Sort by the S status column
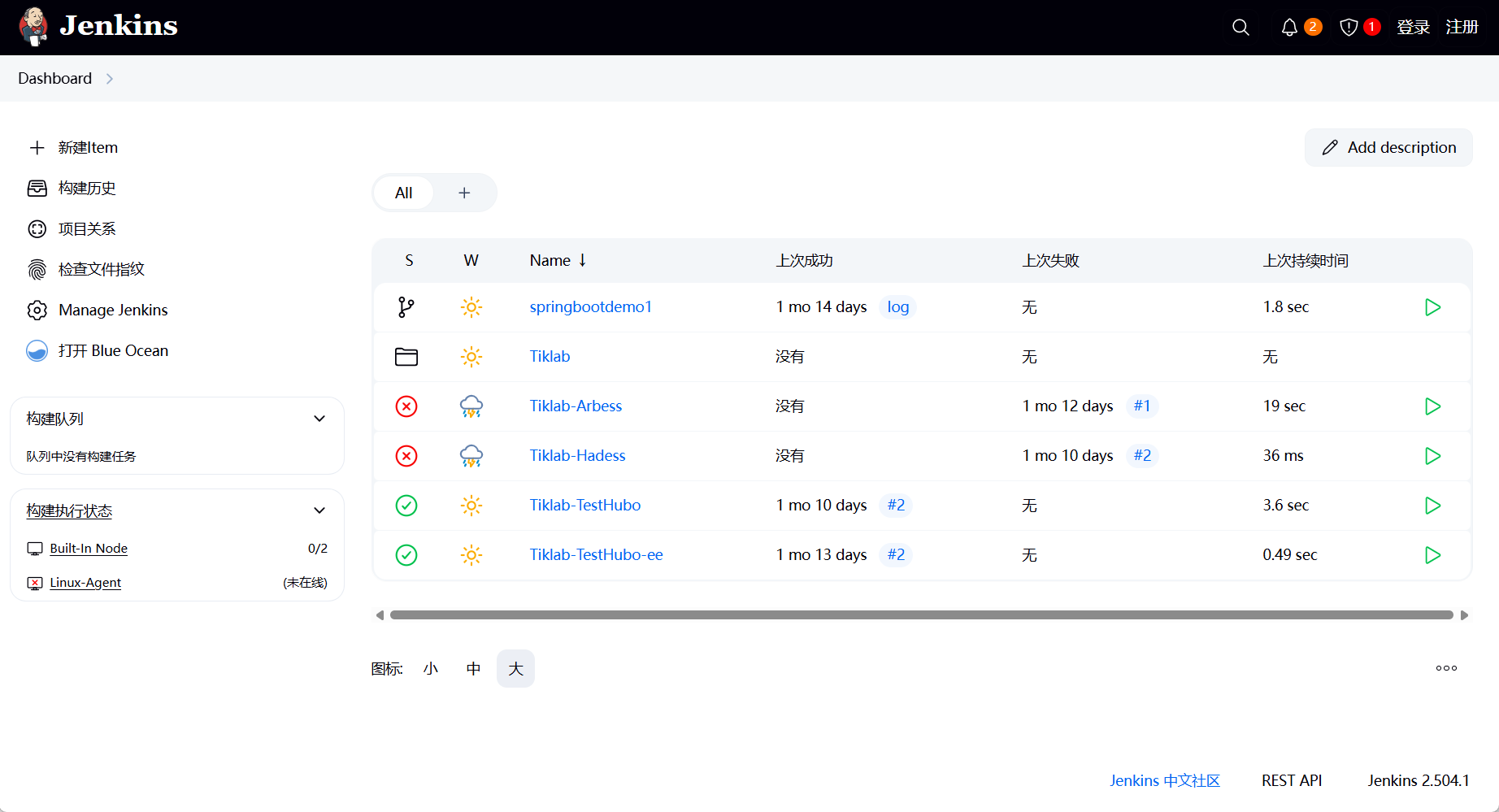The image size is (1499, 812). (409, 261)
